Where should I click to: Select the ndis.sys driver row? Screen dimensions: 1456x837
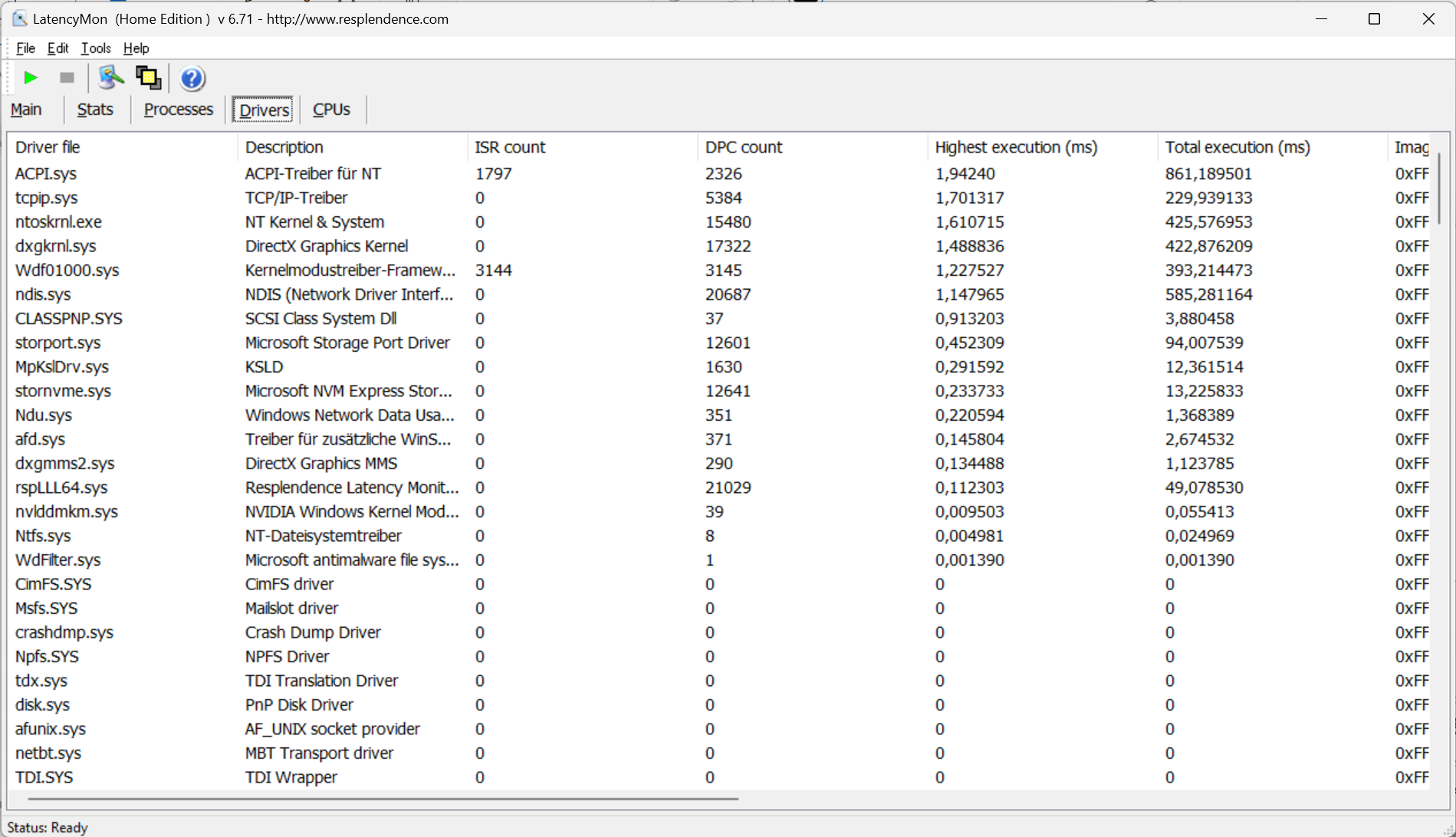point(719,294)
